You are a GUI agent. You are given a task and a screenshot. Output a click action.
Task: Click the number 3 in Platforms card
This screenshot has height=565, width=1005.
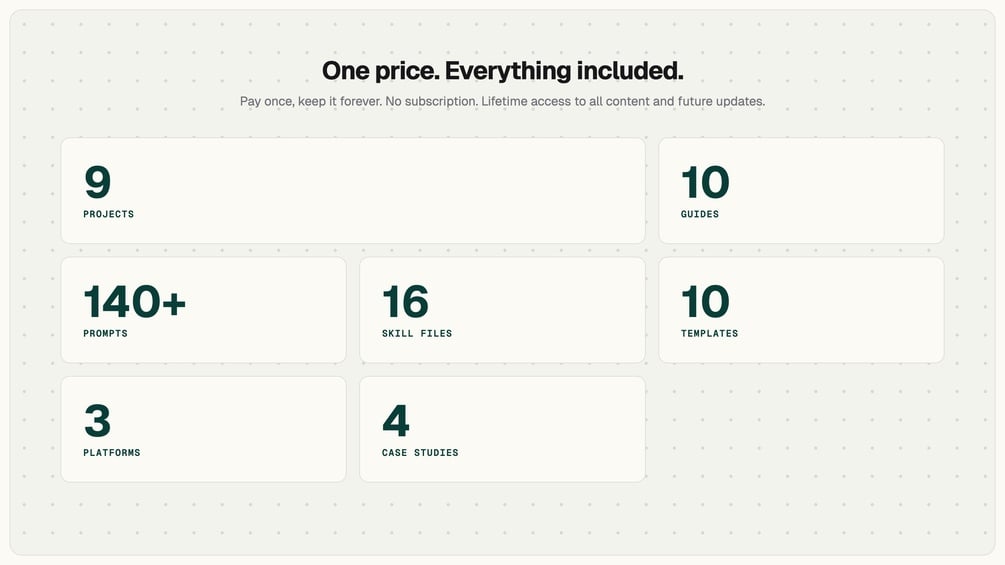97,421
